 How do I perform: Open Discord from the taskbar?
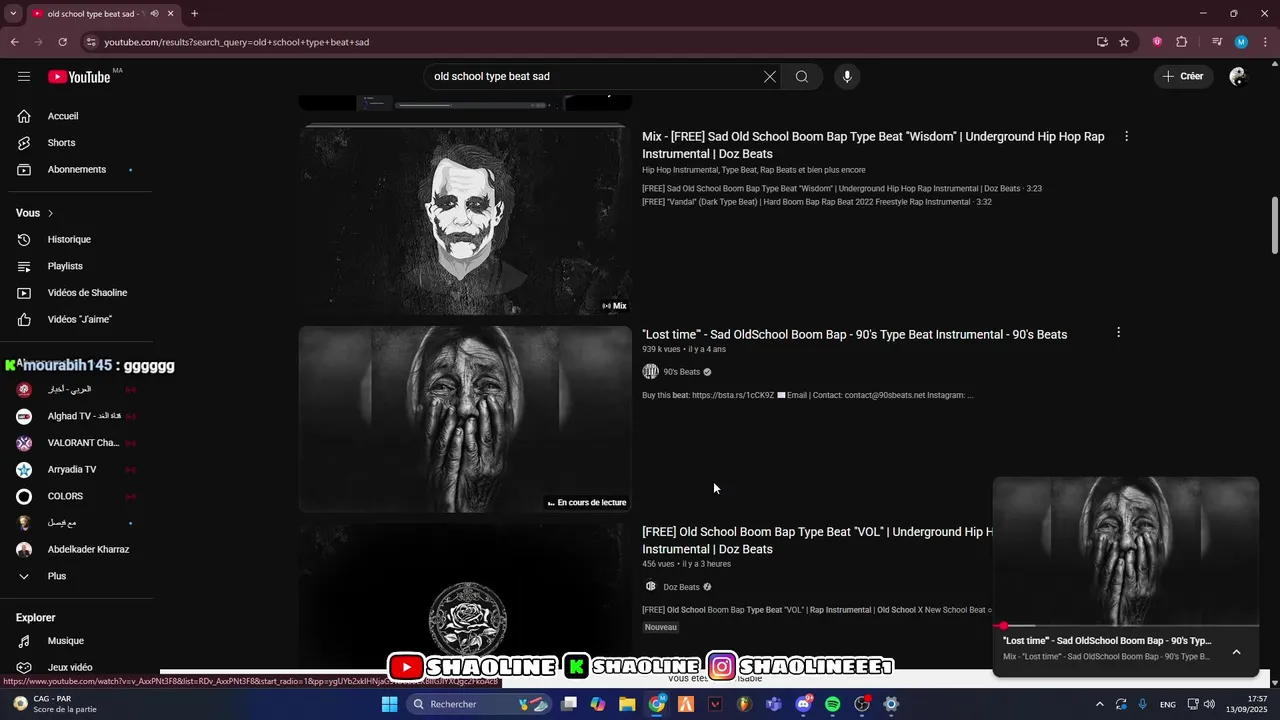(x=803, y=704)
